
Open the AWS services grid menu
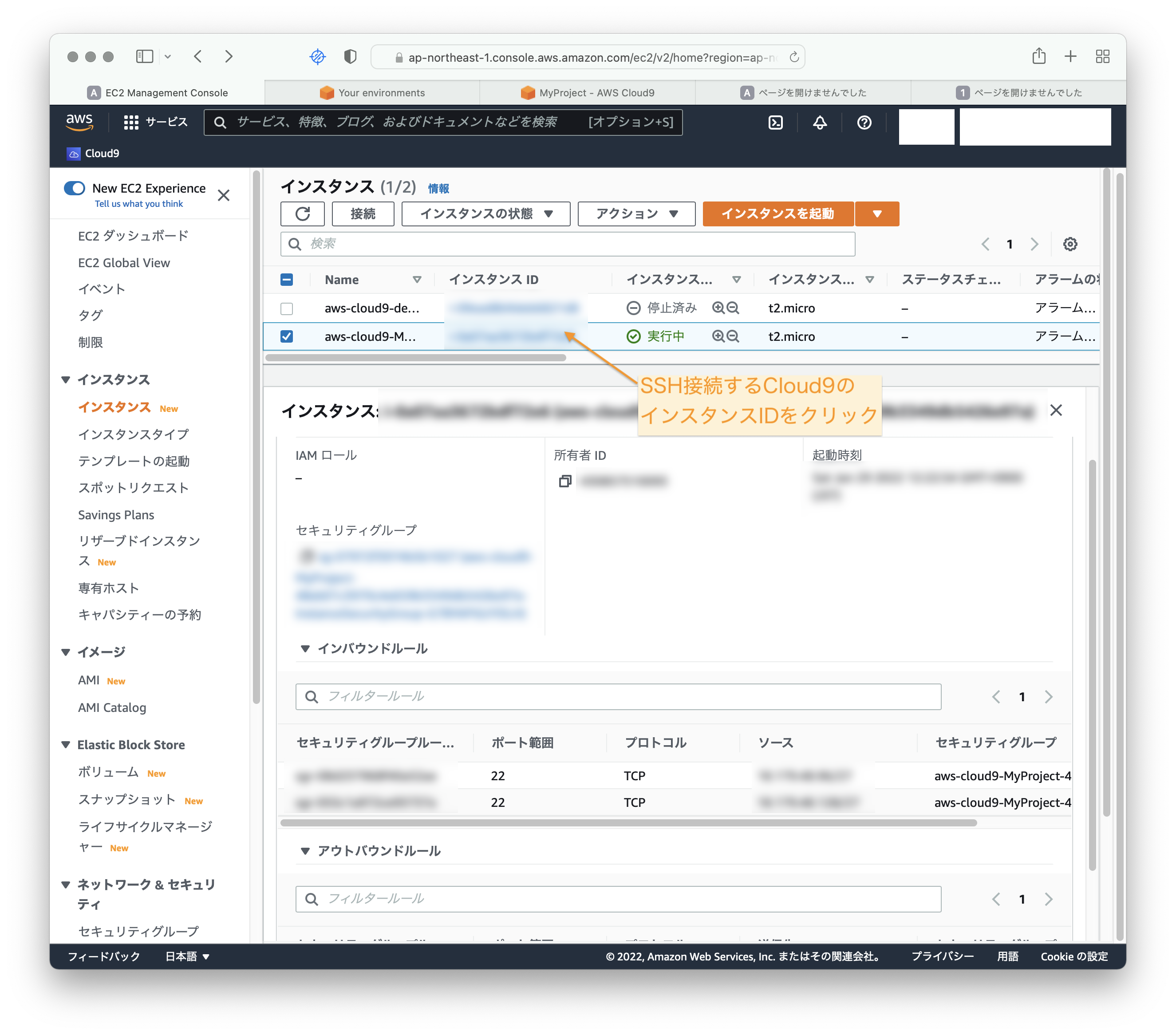pyautogui.click(x=131, y=122)
